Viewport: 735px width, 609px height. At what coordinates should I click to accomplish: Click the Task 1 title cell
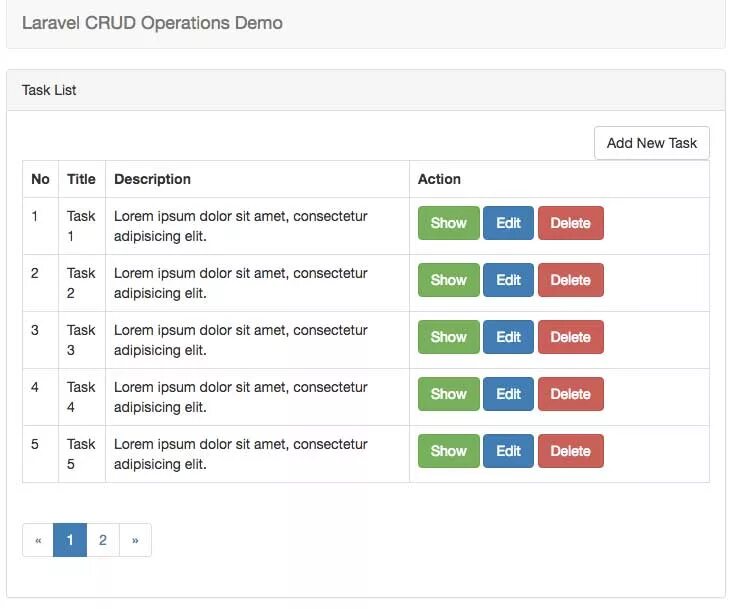coord(82,226)
